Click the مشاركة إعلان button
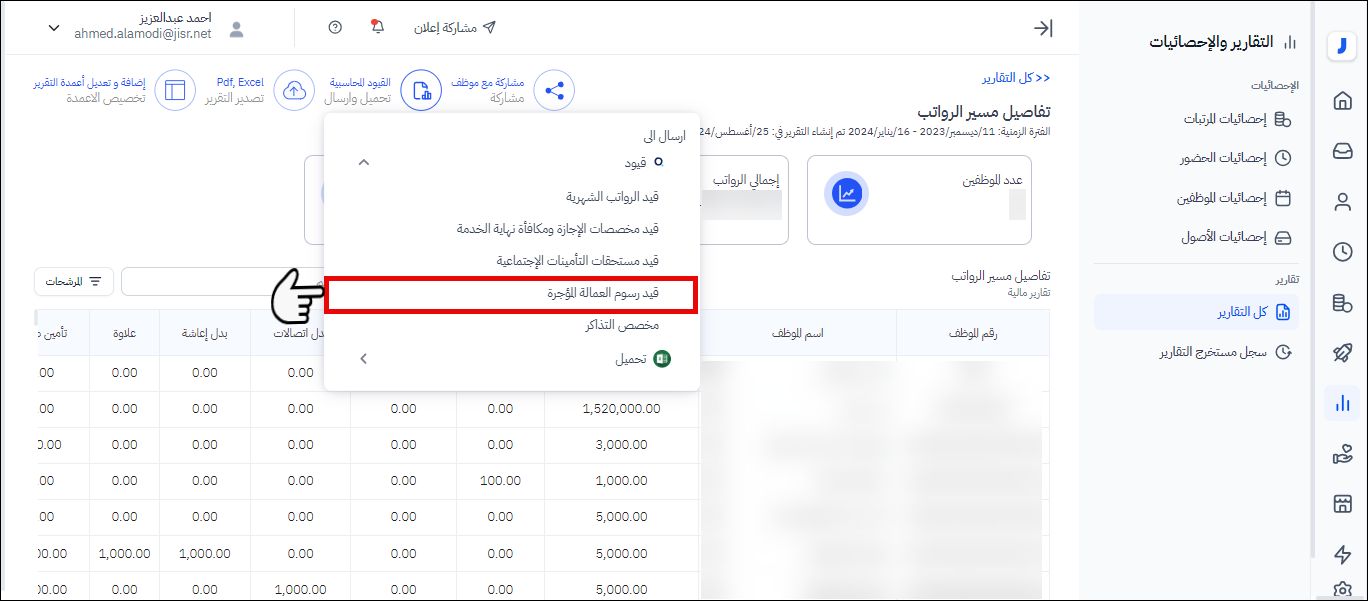The image size is (1368, 601). (455, 27)
